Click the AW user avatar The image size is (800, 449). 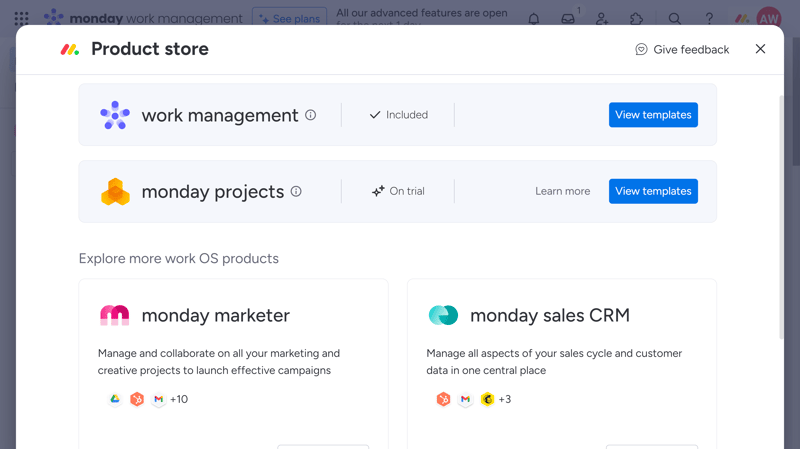tap(769, 19)
